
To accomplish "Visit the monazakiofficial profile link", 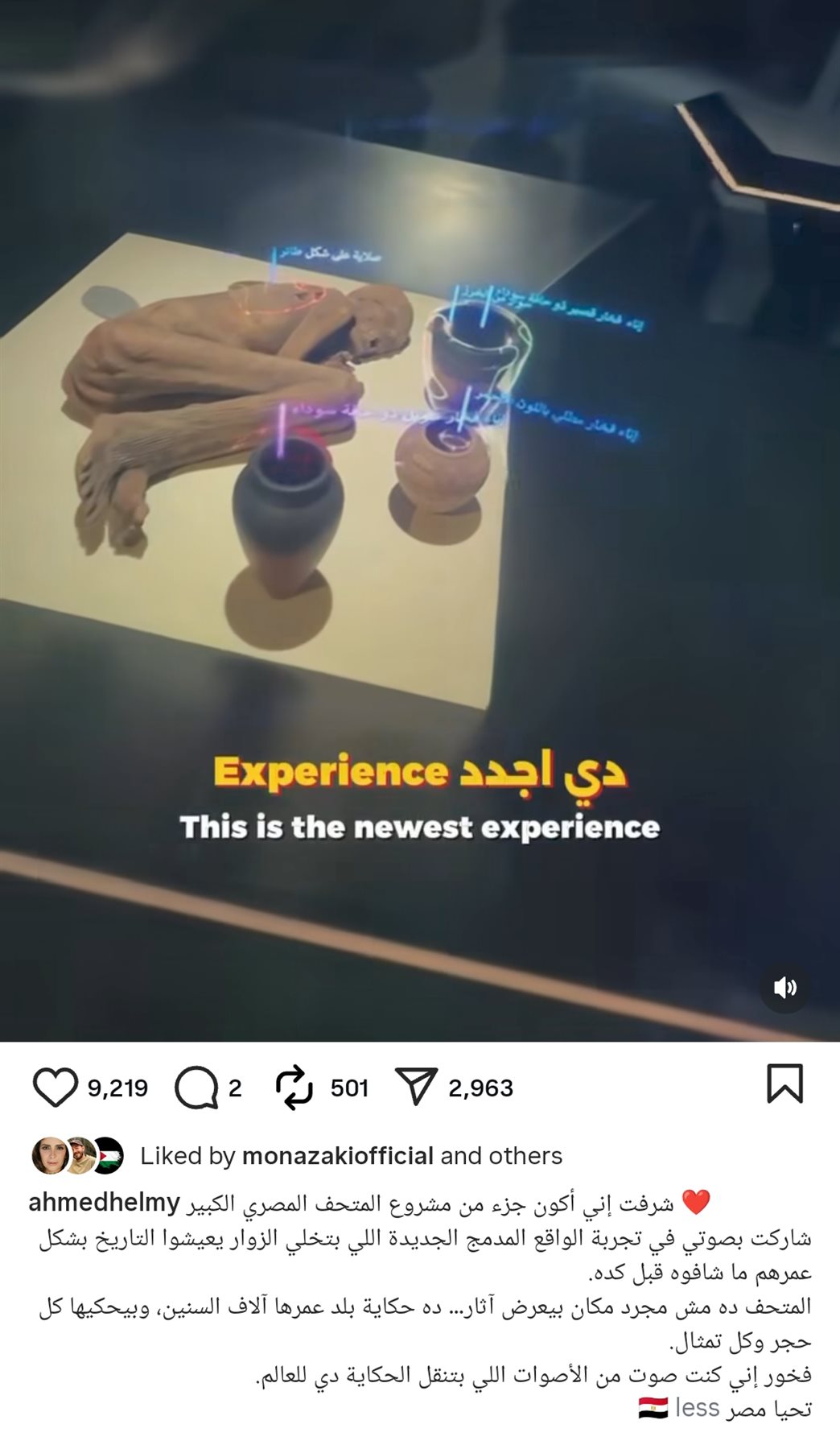I will pos(338,1156).
